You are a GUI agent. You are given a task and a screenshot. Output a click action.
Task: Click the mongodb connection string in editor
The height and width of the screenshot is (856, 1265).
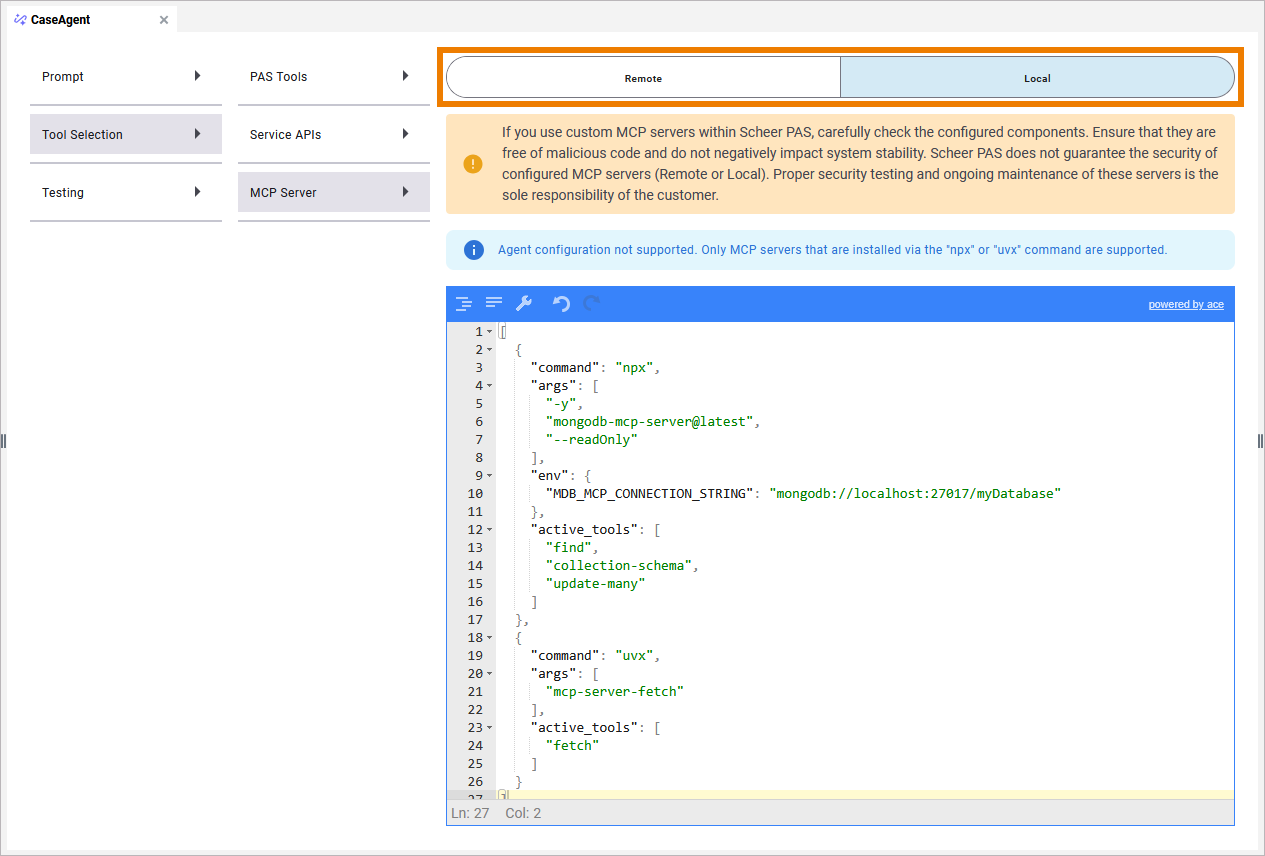[914, 494]
